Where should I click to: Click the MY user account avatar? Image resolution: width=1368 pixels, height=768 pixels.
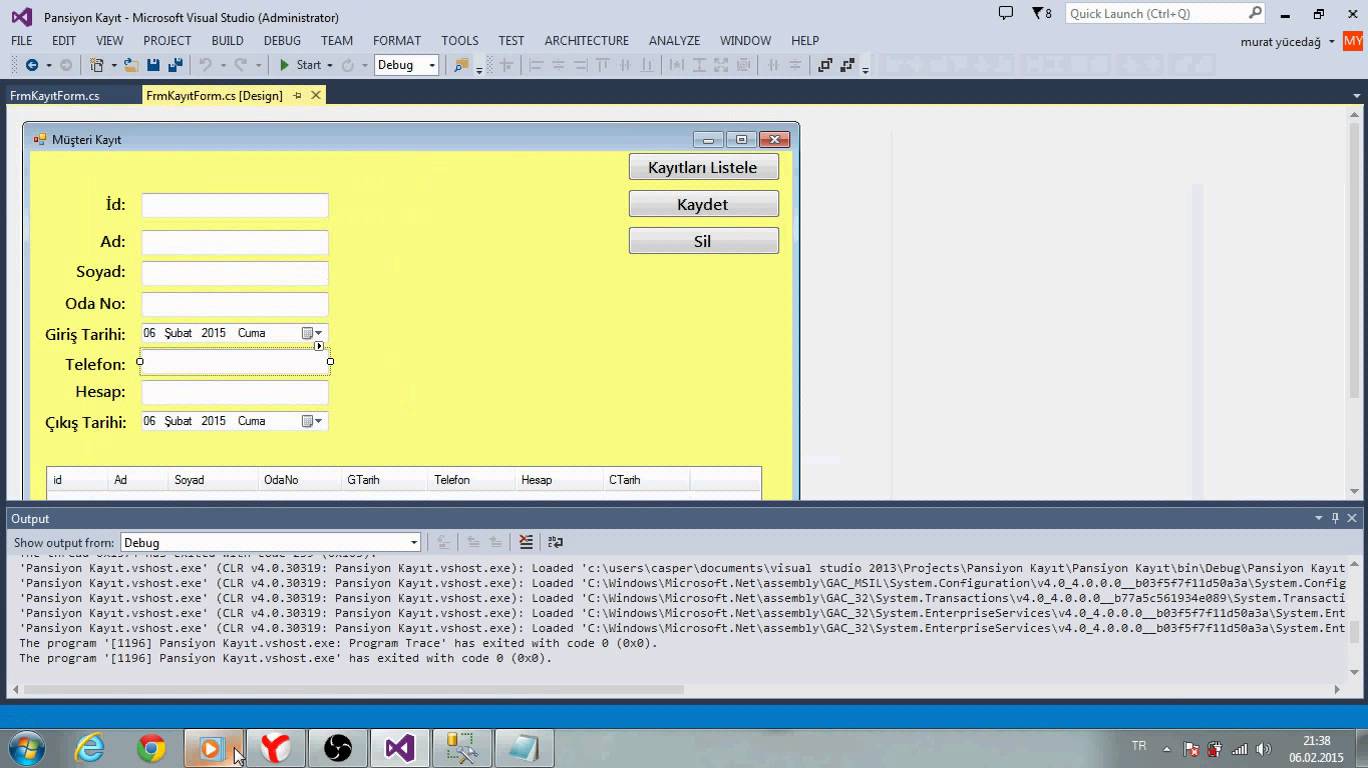pos(1353,41)
